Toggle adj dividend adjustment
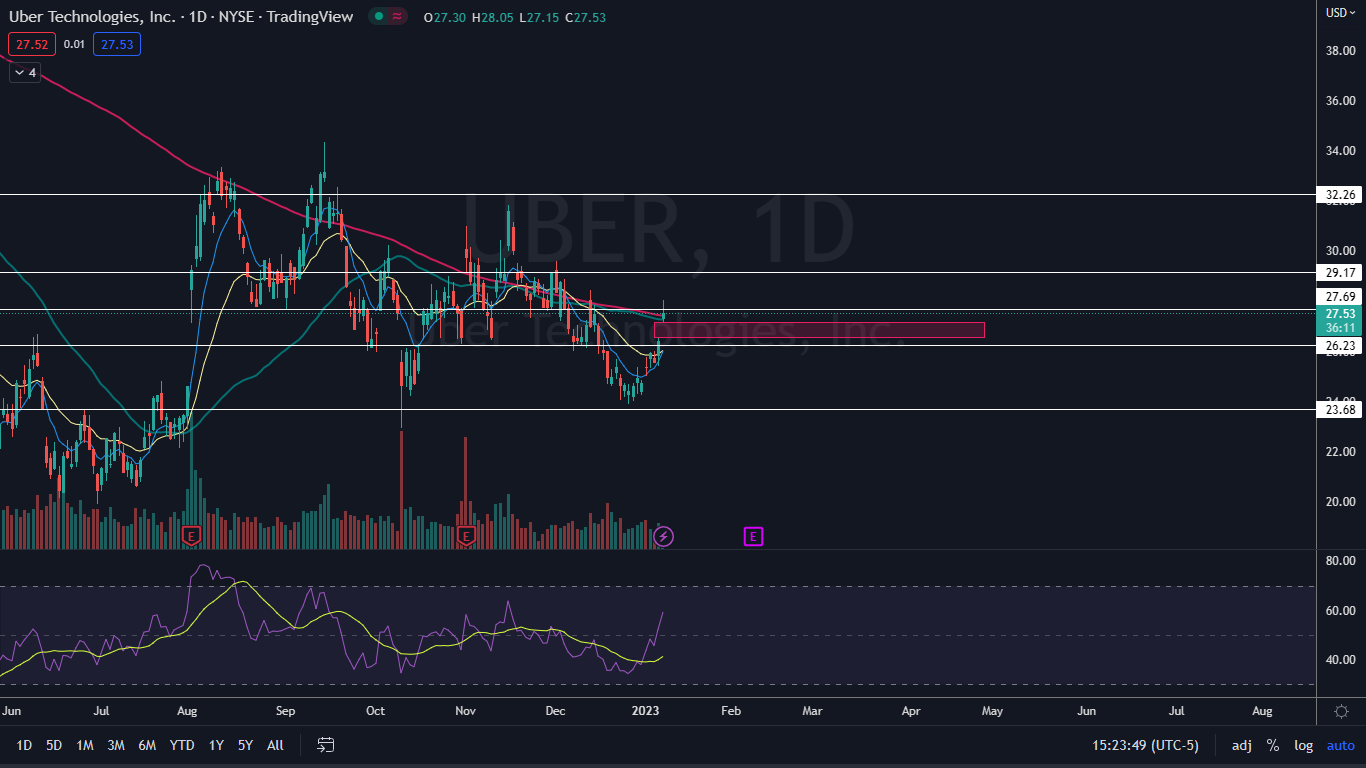 (x=1241, y=745)
